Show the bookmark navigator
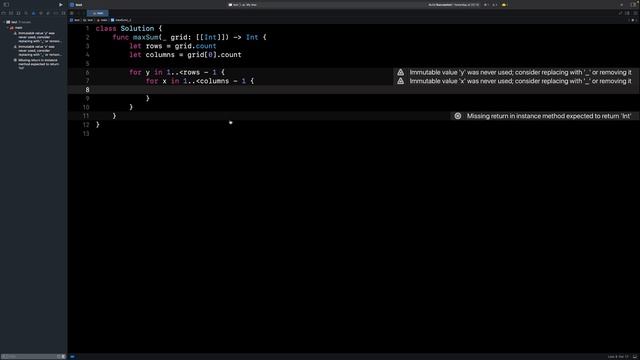Screen dimensions: 640x360 tap(18, 13)
